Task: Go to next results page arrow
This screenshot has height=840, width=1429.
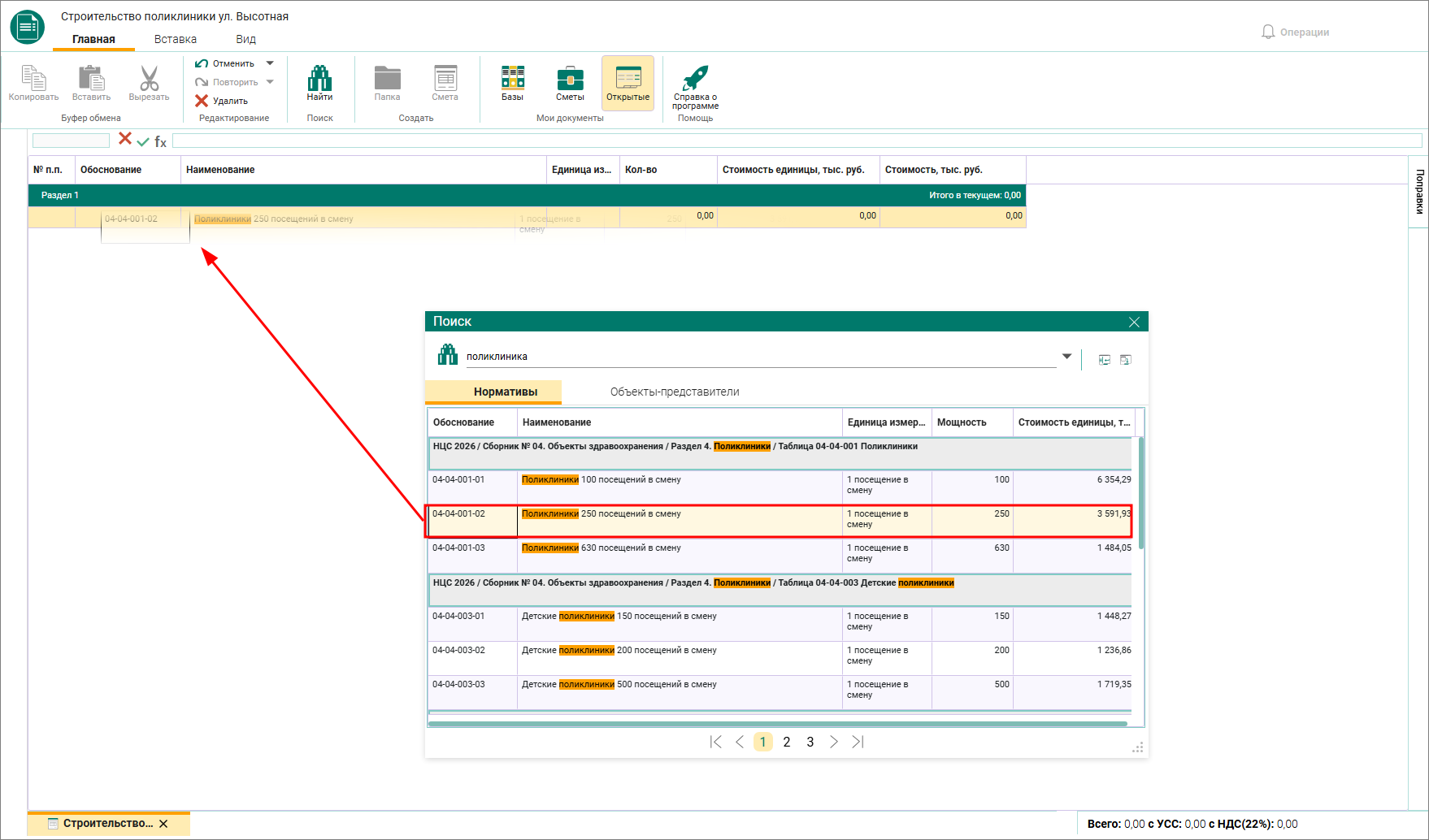Action: tap(834, 742)
